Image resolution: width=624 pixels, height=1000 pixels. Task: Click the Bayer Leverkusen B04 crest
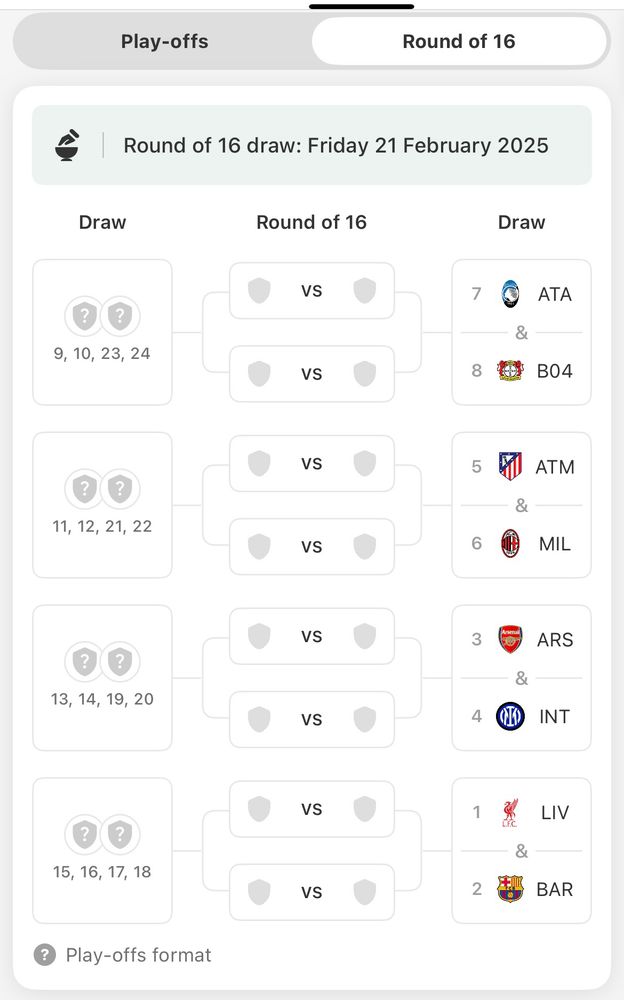point(510,371)
